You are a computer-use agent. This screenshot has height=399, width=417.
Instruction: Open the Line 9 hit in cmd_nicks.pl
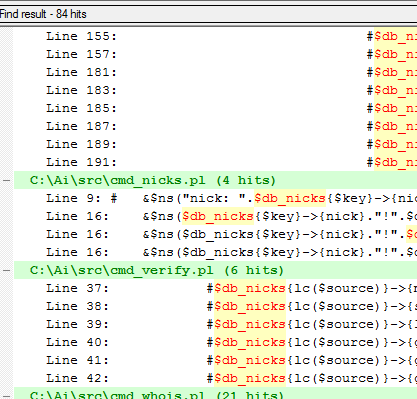[x=215, y=198]
